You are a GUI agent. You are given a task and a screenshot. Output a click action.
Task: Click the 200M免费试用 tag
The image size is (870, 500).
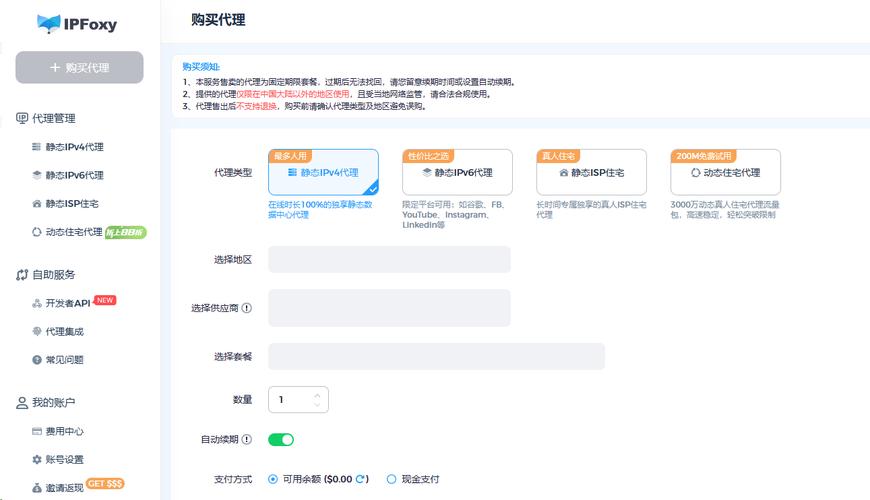[704, 156]
